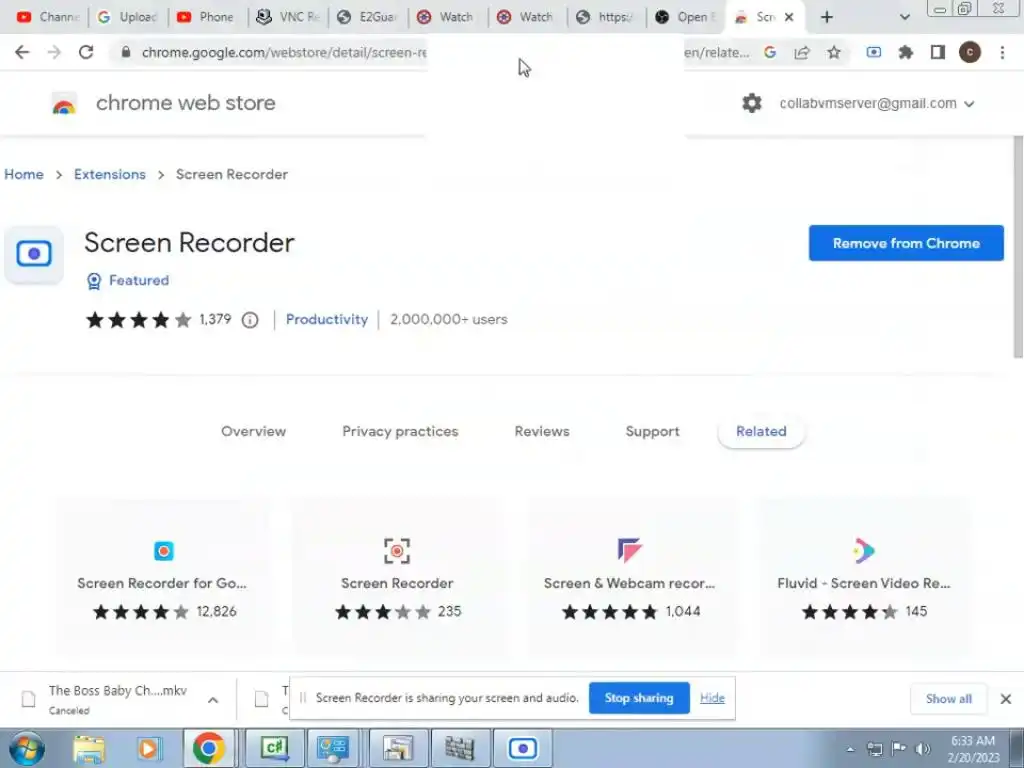
Task: Click Stop sharing button
Action: (x=639, y=698)
